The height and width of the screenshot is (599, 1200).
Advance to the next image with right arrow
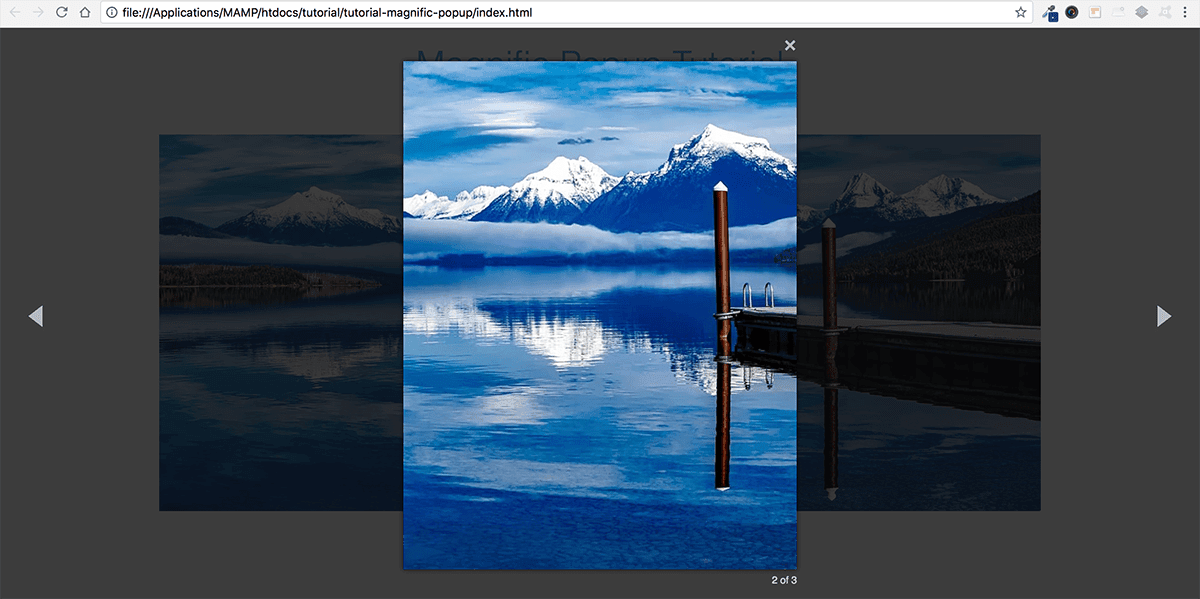pyautogui.click(x=1164, y=316)
